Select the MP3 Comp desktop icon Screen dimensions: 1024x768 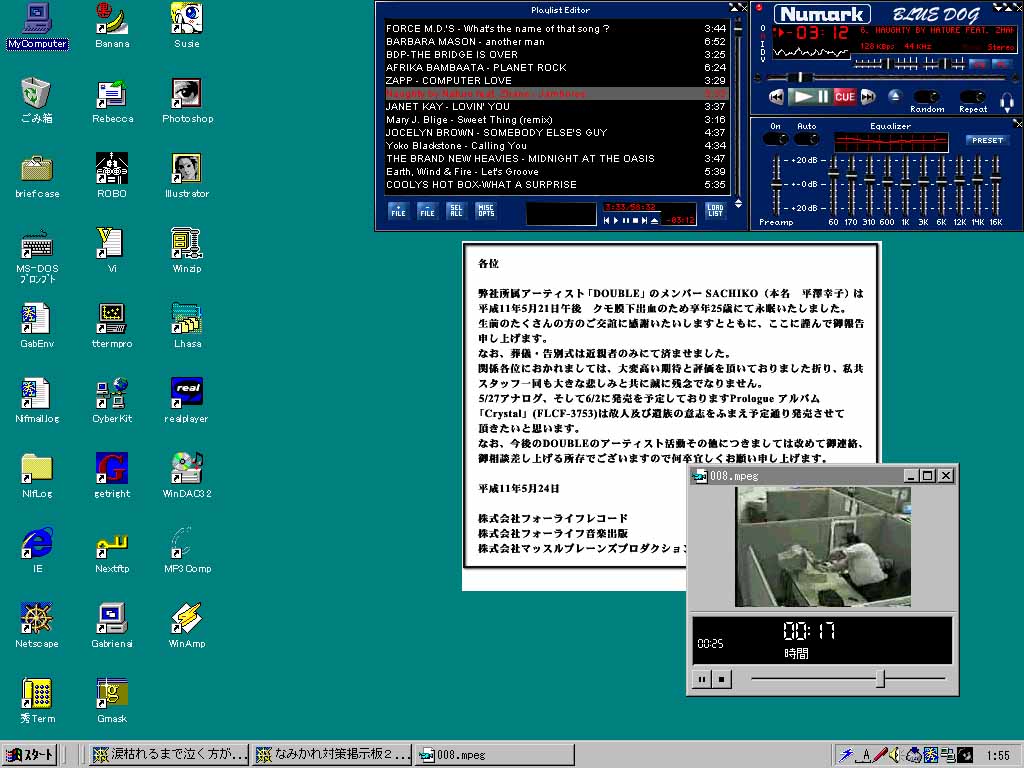(187, 550)
